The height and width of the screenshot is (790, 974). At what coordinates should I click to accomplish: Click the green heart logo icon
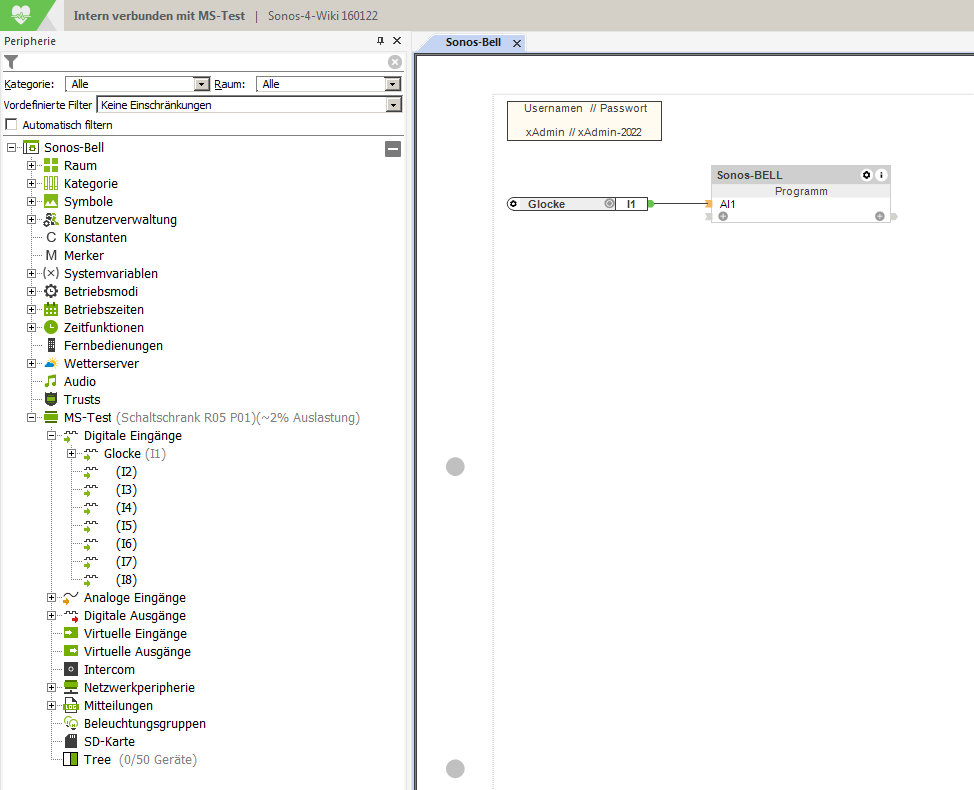[x=22, y=15]
